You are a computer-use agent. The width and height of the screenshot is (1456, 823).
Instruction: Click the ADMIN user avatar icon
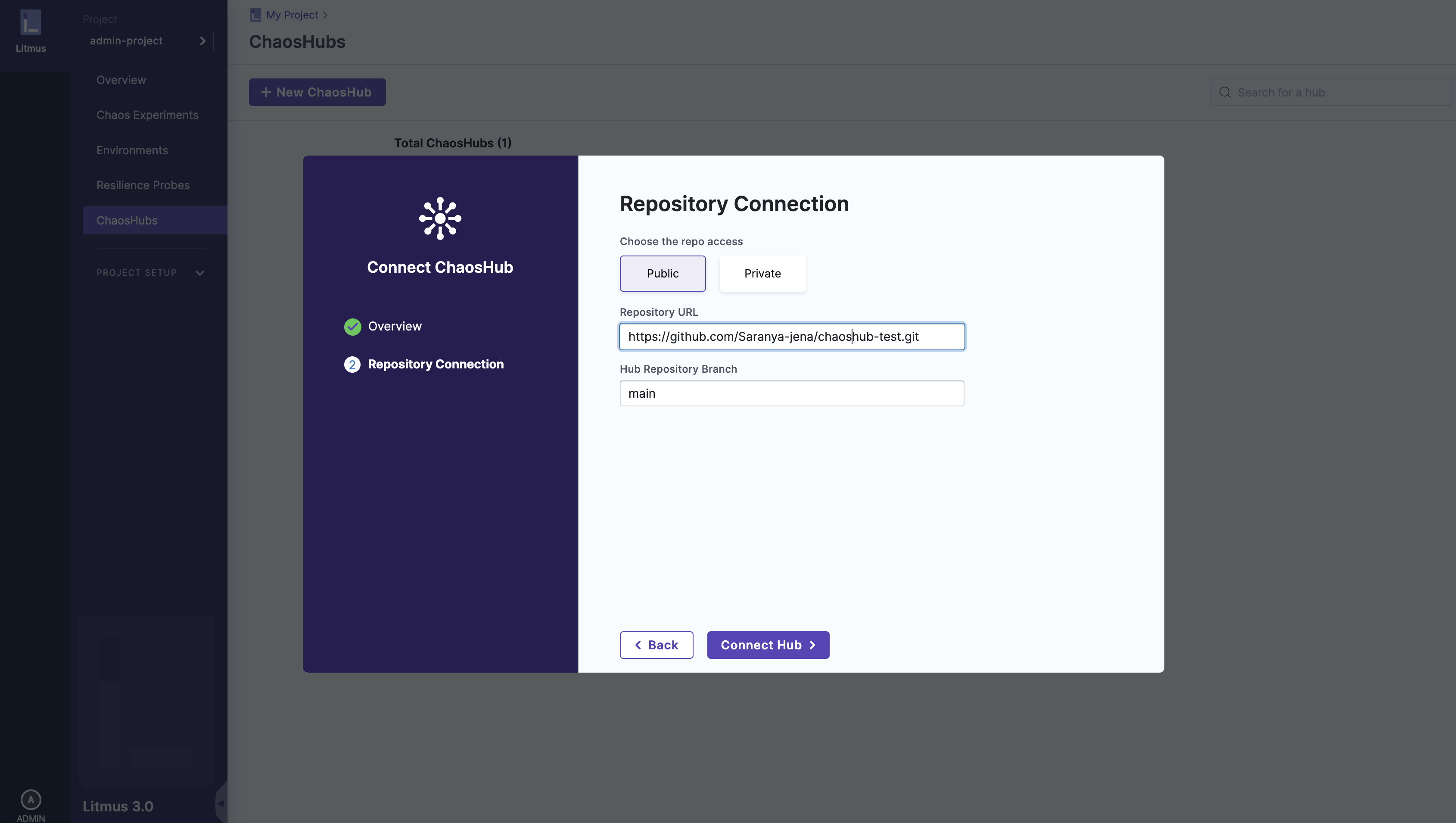(x=31, y=799)
